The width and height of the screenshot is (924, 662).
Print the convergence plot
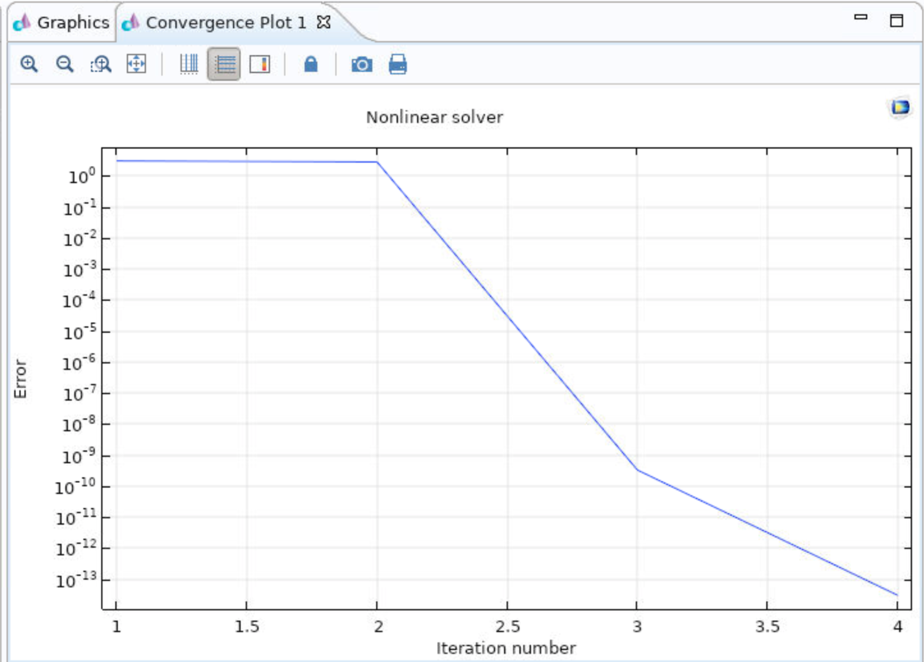(x=397, y=65)
